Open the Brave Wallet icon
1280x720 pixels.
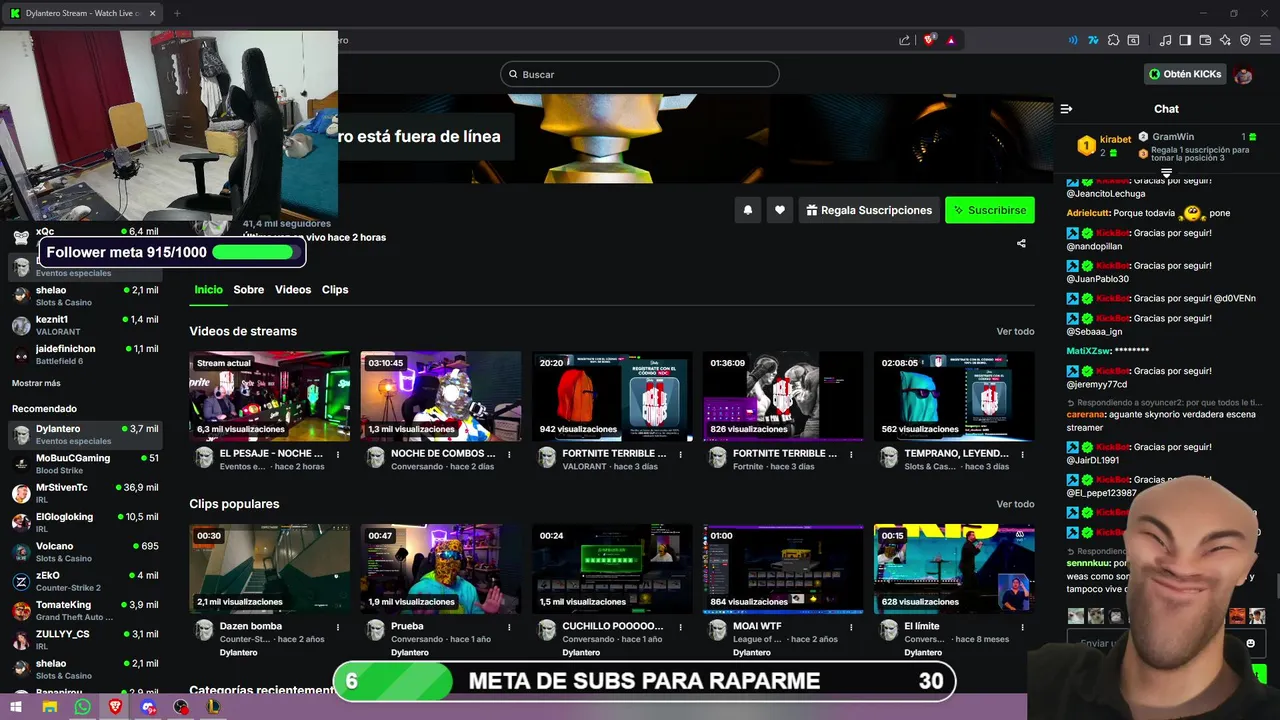(1205, 40)
